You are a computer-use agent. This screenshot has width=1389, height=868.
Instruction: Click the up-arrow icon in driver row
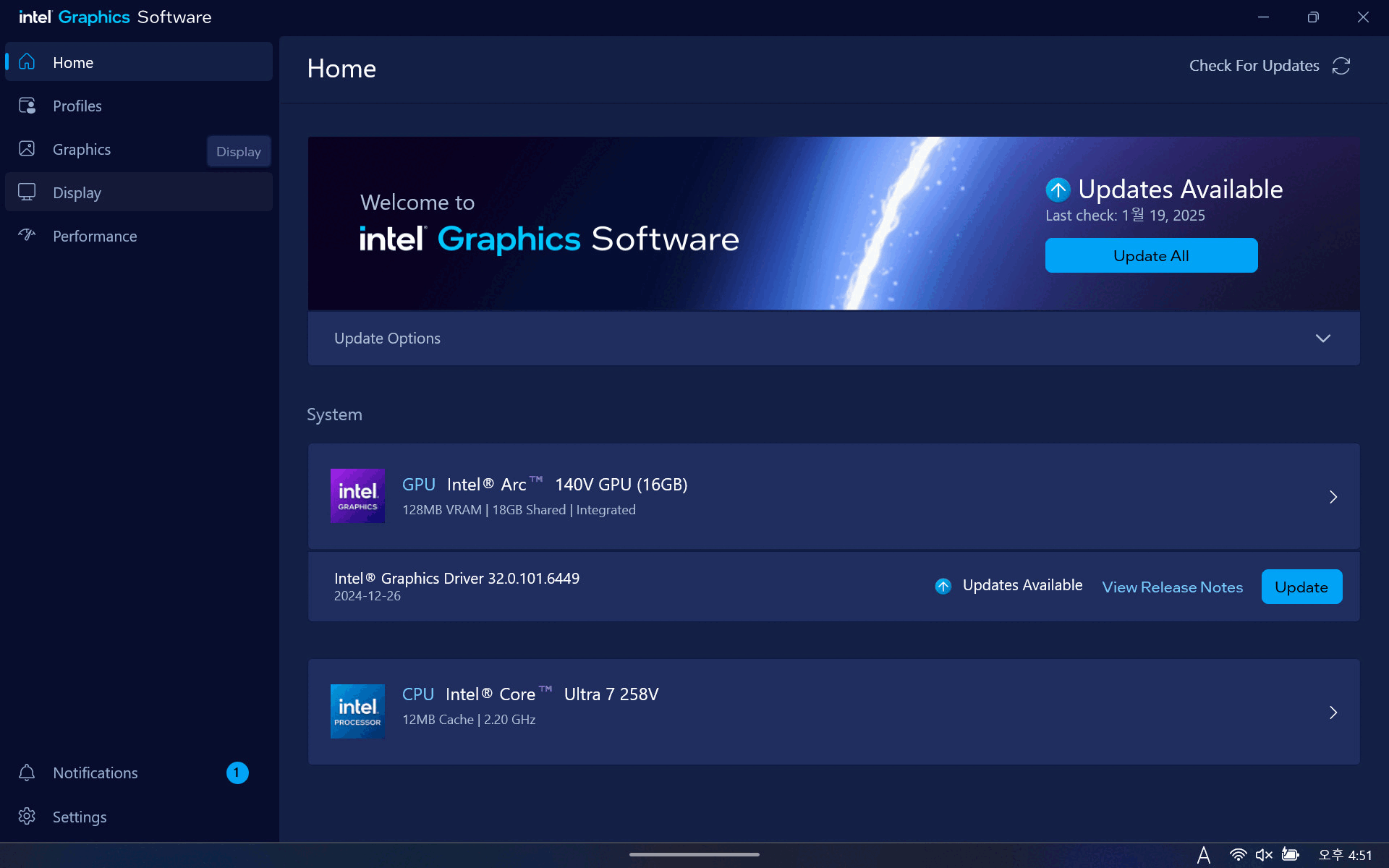943,586
